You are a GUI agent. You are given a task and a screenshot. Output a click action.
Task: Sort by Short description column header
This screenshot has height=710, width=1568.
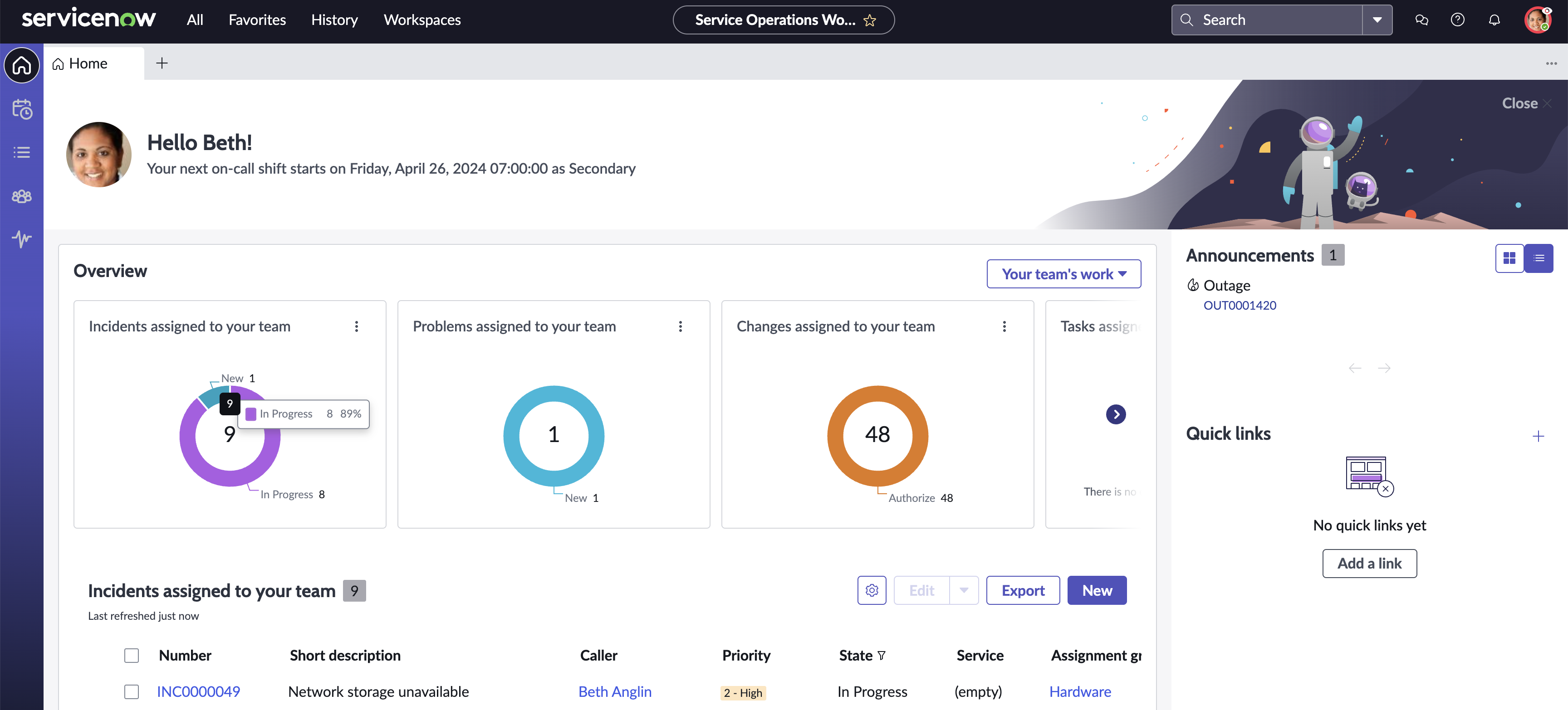345,656
